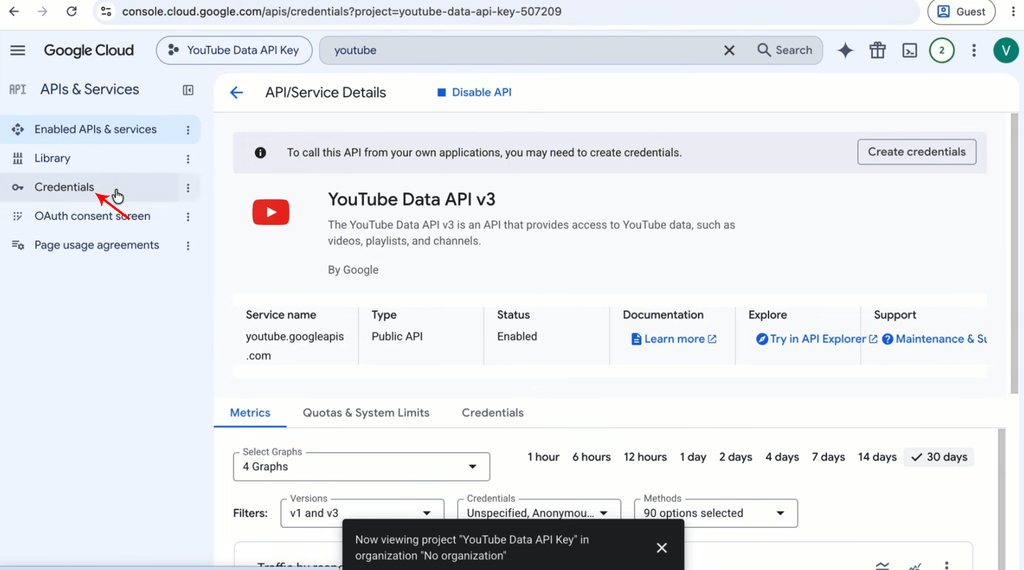Viewport: 1024px width, 570px height.
Task: Reload the page with browser refresh
Action: [71, 12]
